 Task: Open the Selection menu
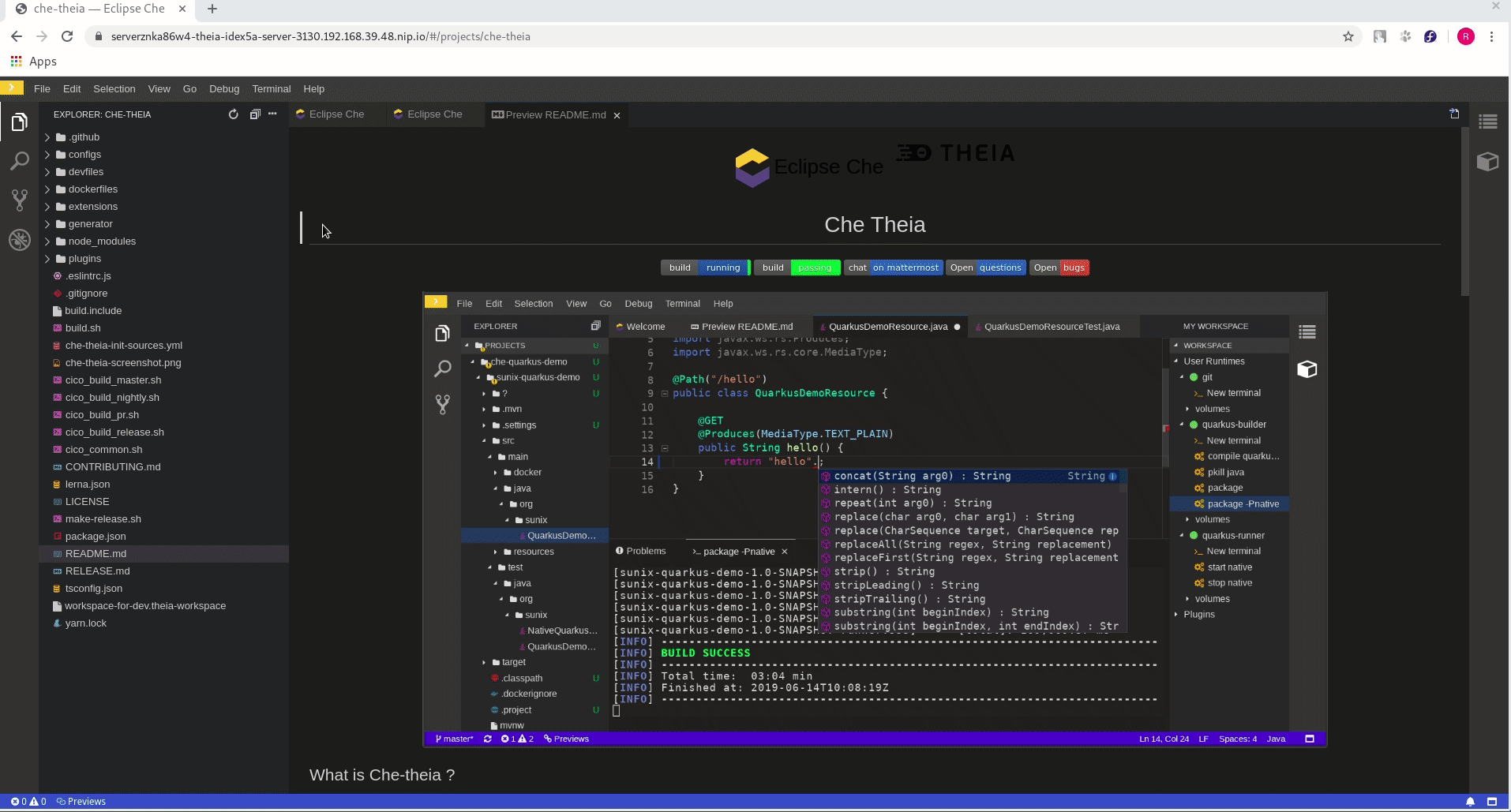(114, 88)
